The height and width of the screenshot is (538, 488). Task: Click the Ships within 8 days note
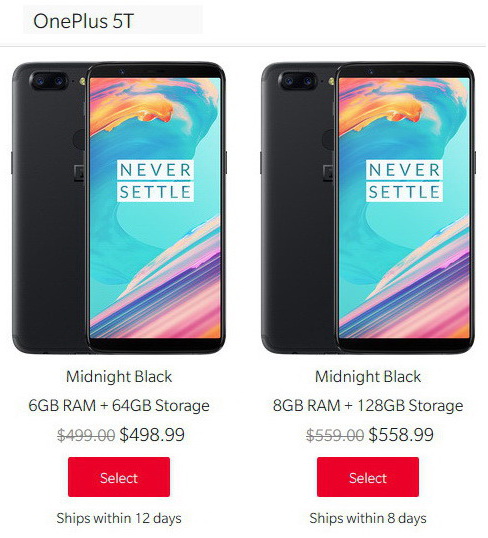(368, 518)
